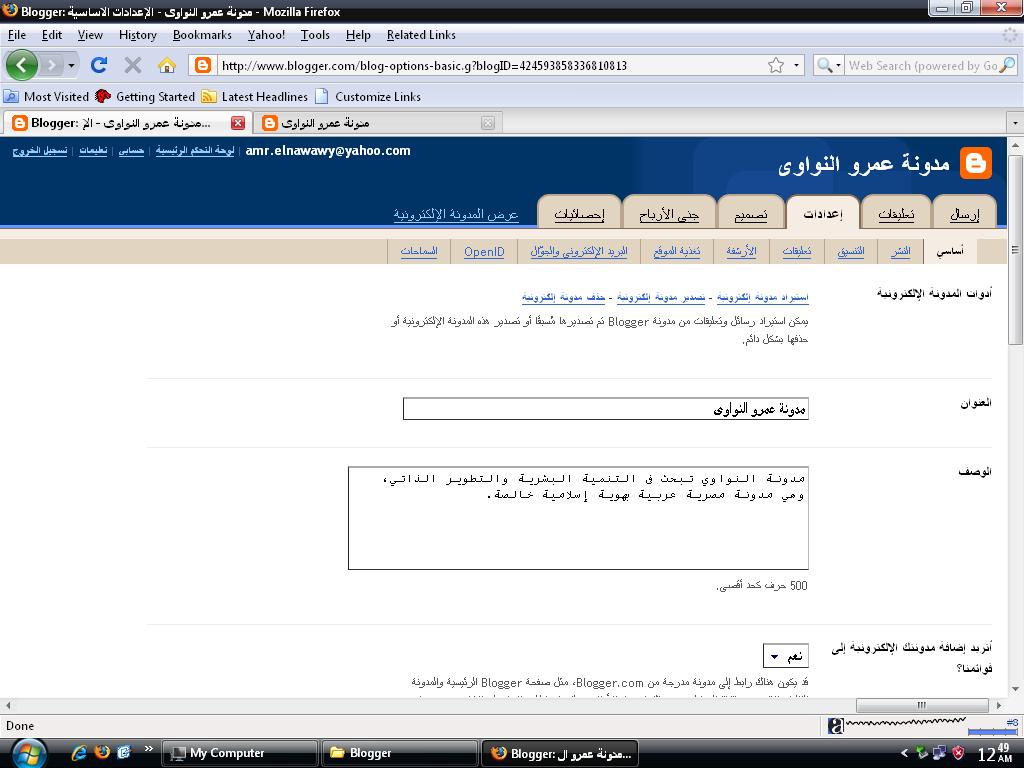Screen dimensions: 1024x768
Task: Select the أساسي basic sub-tab
Action: tap(950, 251)
